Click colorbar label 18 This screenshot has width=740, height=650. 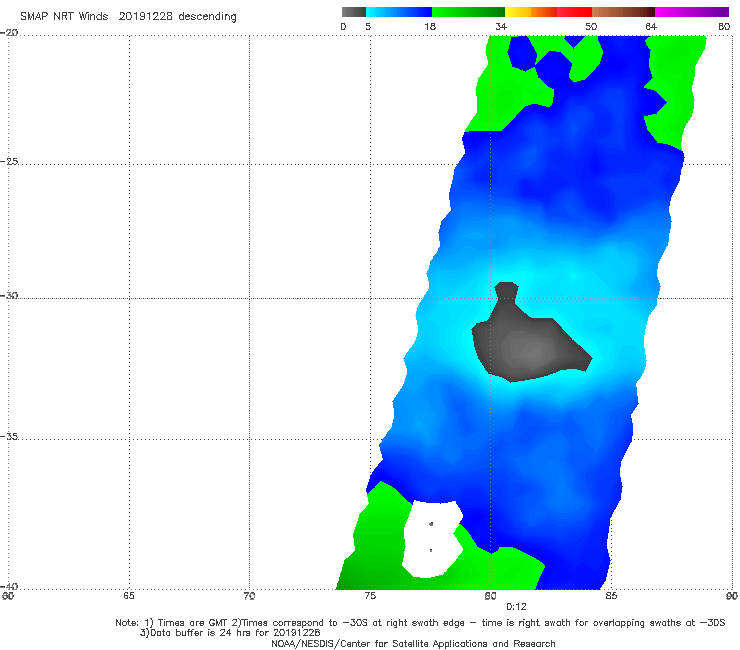click(430, 26)
